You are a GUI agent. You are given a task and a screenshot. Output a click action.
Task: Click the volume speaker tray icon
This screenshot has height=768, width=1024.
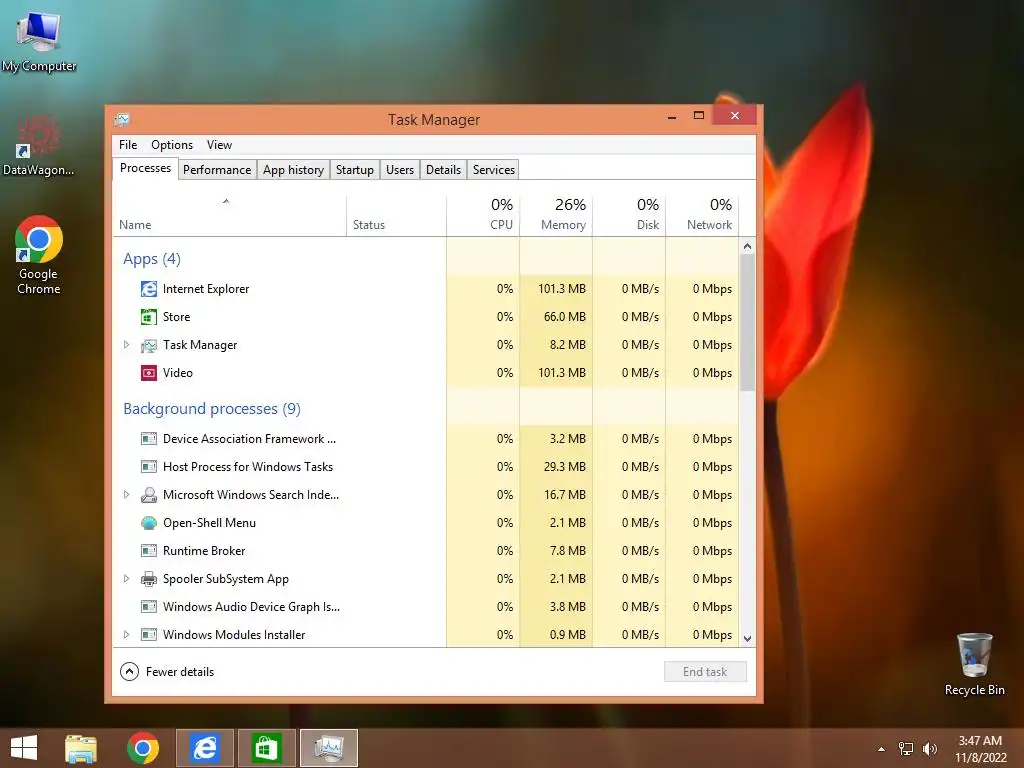tap(930, 749)
